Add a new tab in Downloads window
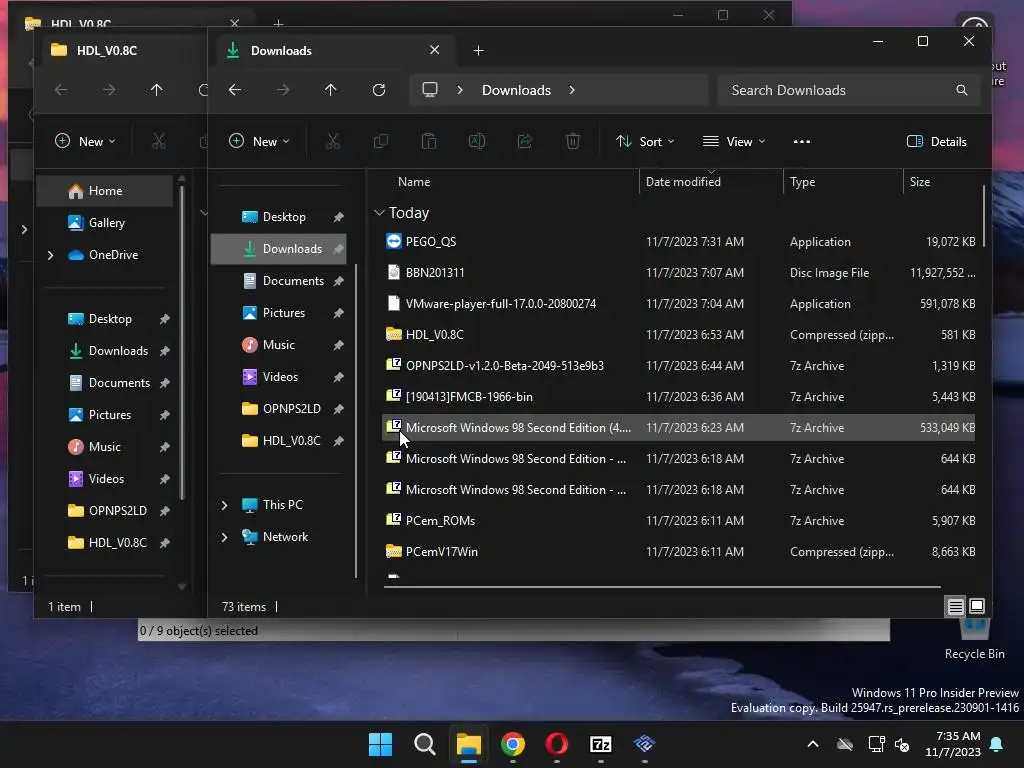Image resolution: width=1024 pixels, height=768 pixels. tap(478, 51)
